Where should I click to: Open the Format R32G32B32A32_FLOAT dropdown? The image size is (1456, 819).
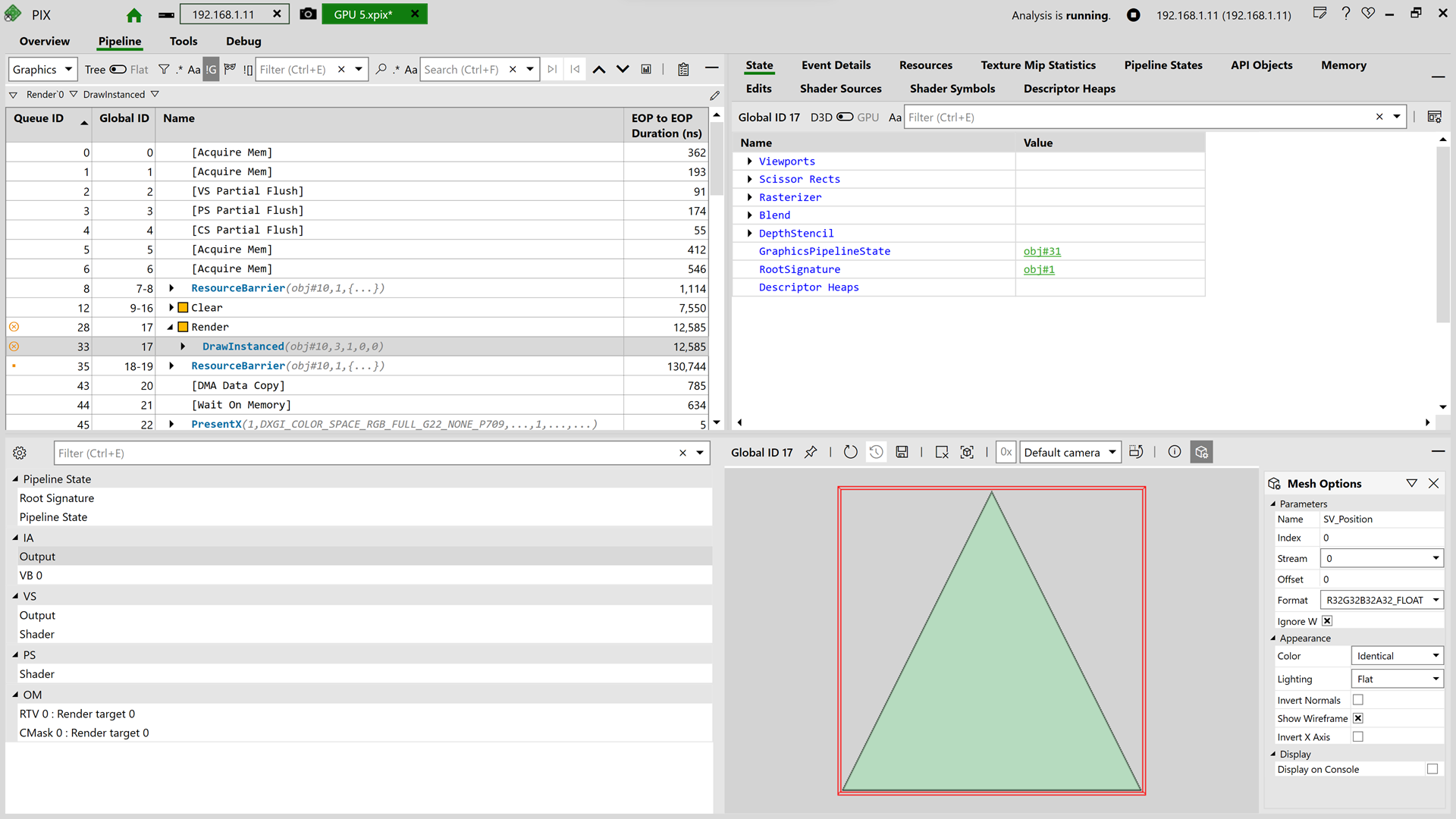point(1382,600)
